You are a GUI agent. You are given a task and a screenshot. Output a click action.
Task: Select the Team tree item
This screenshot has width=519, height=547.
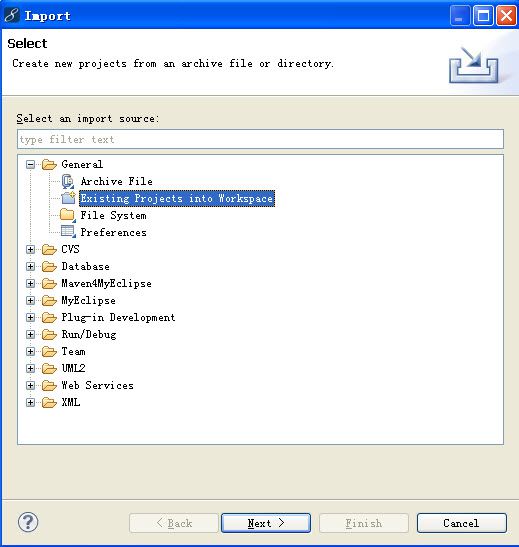tap(73, 351)
